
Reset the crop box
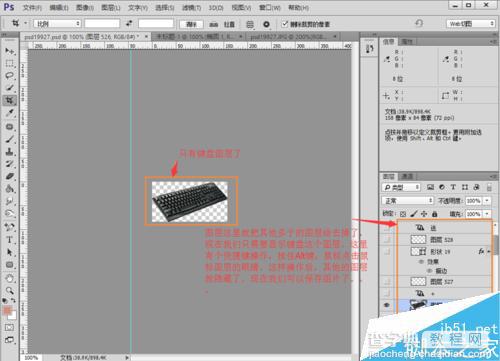tap(419, 23)
